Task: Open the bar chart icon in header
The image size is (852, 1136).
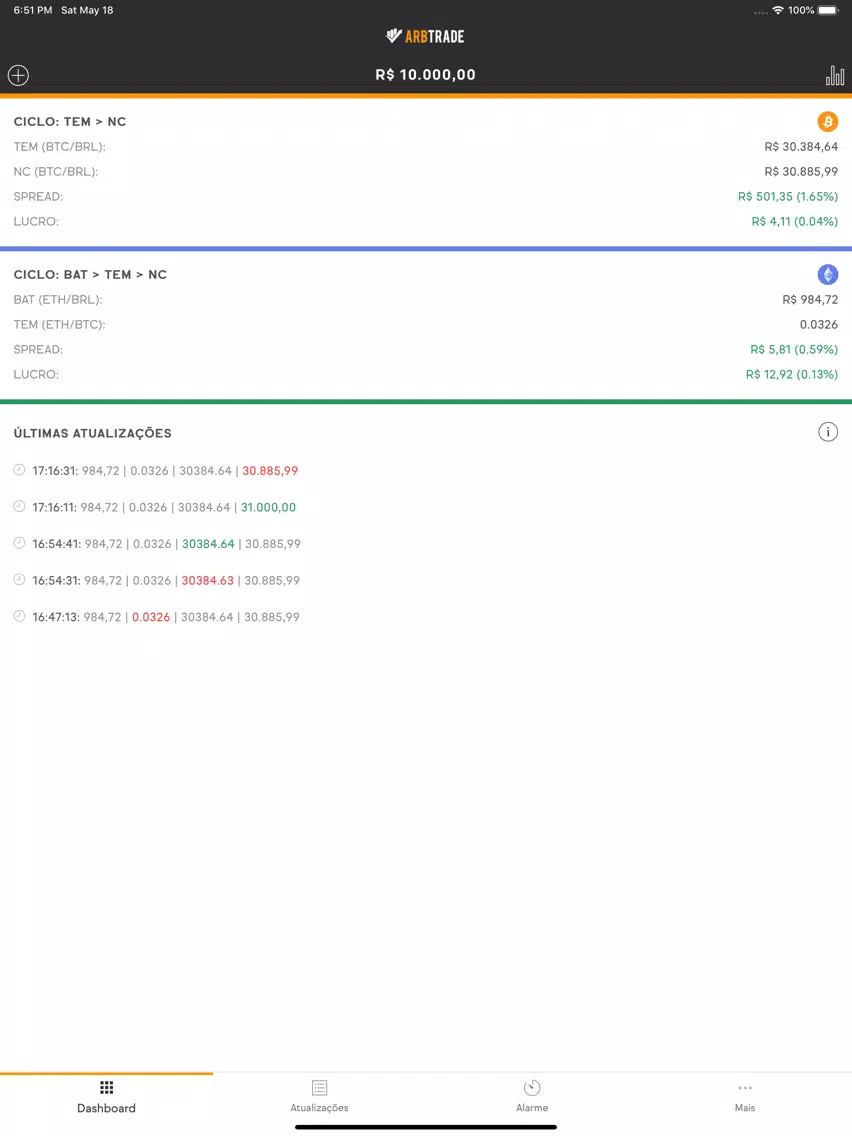Action: [835, 75]
